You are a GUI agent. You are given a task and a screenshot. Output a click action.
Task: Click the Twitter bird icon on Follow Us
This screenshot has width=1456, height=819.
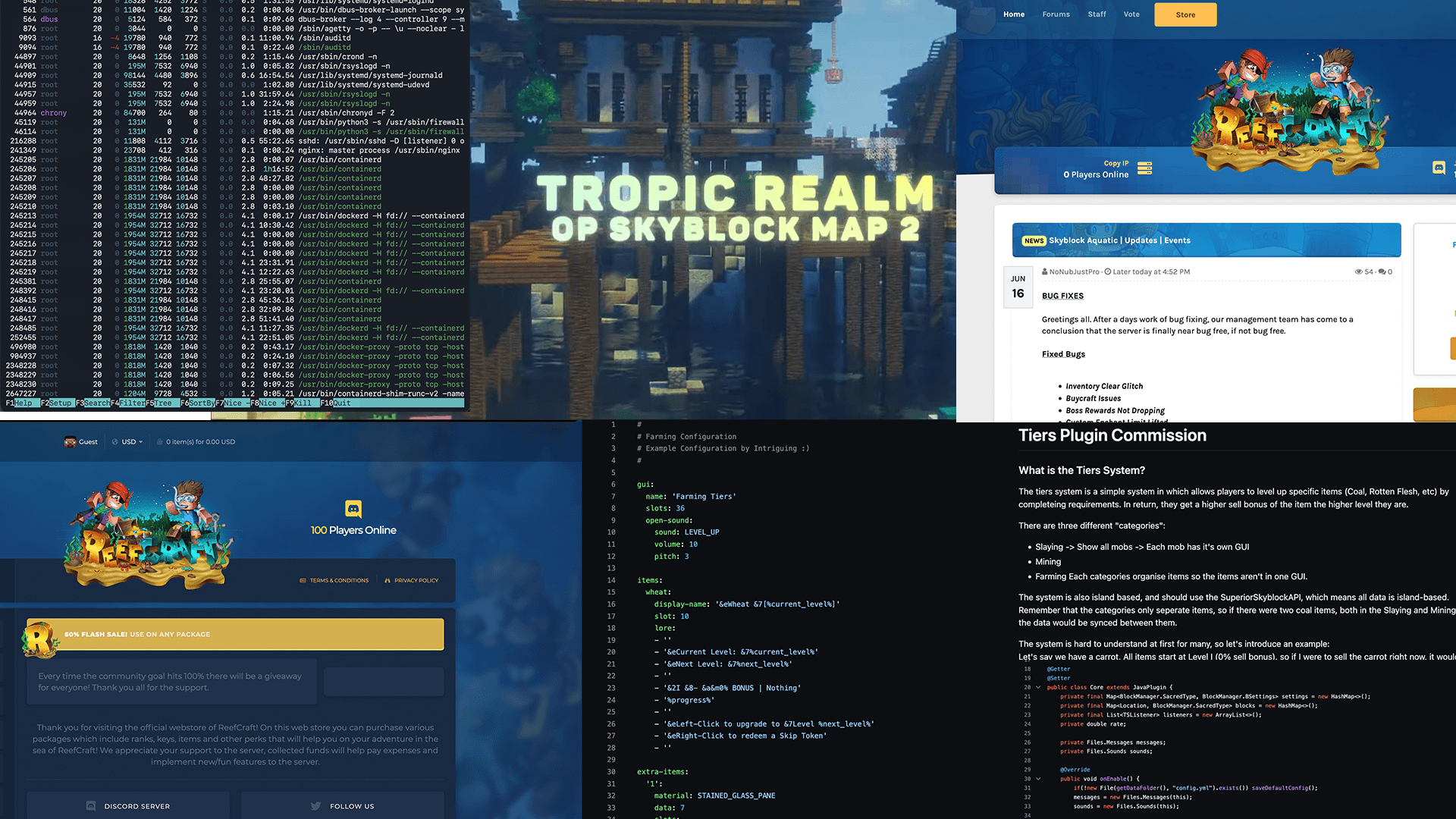pyautogui.click(x=315, y=806)
